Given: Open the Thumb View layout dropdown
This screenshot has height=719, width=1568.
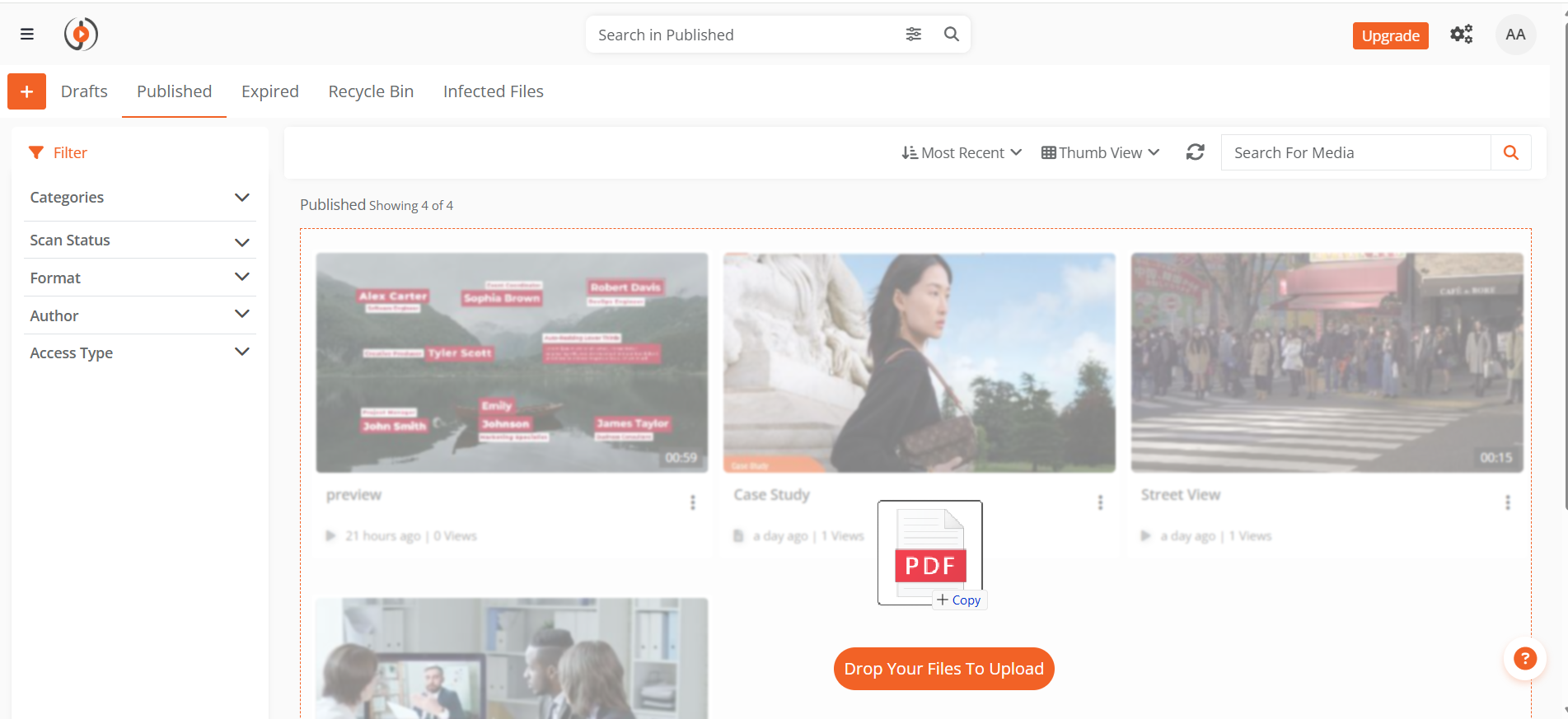Looking at the screenshot, I should [x=1100, y=153].
